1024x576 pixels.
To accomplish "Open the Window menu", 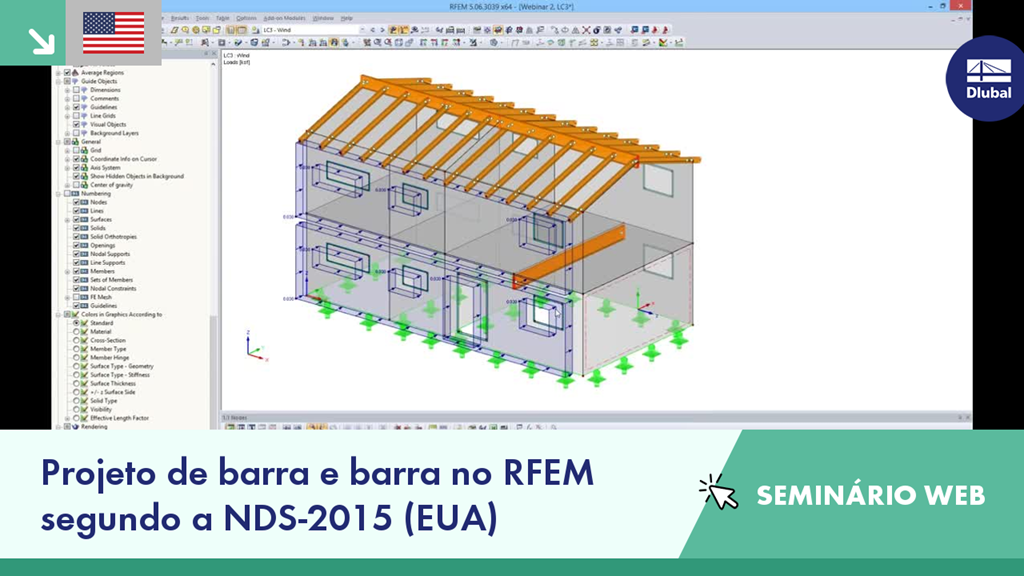I will (323, 18).
